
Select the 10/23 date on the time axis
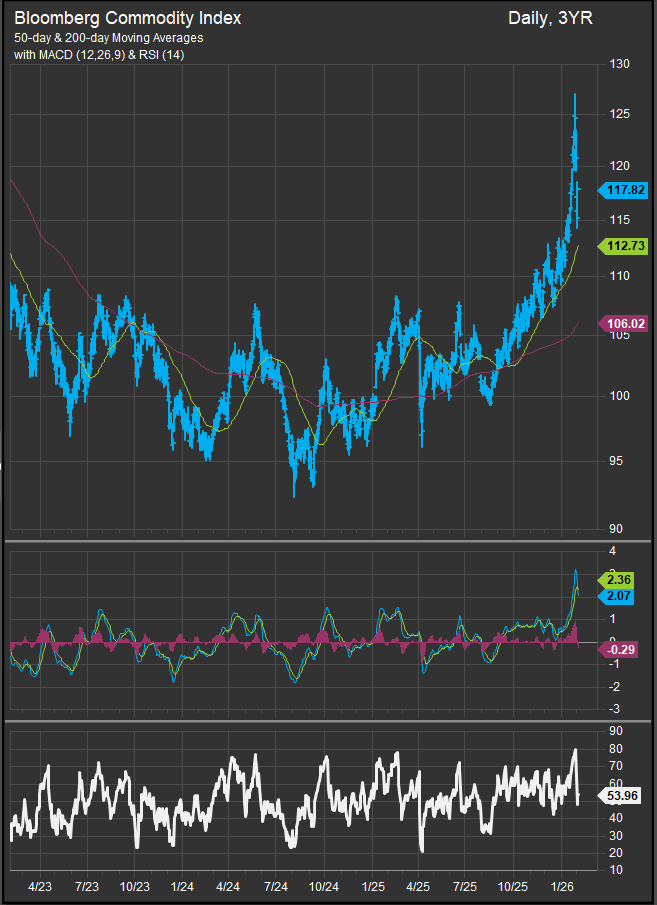click(x=135, y=886)
